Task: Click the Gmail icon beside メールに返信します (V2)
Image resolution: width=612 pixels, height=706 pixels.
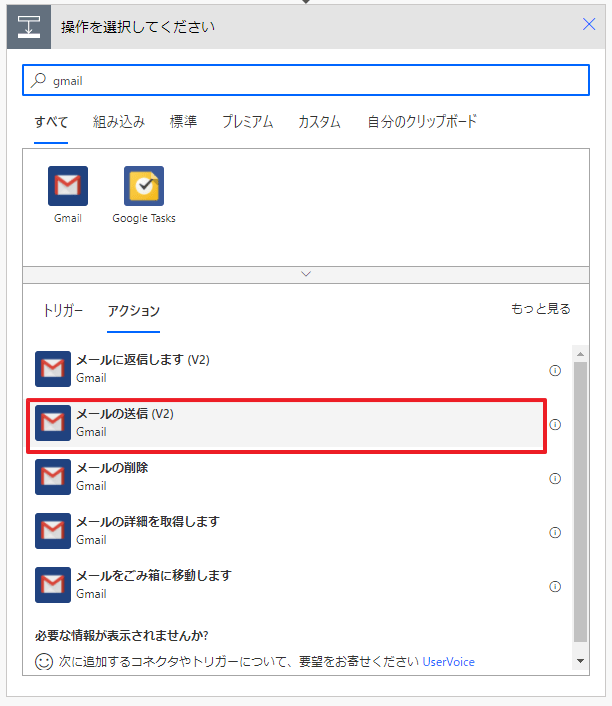Action: pos(53,369)
